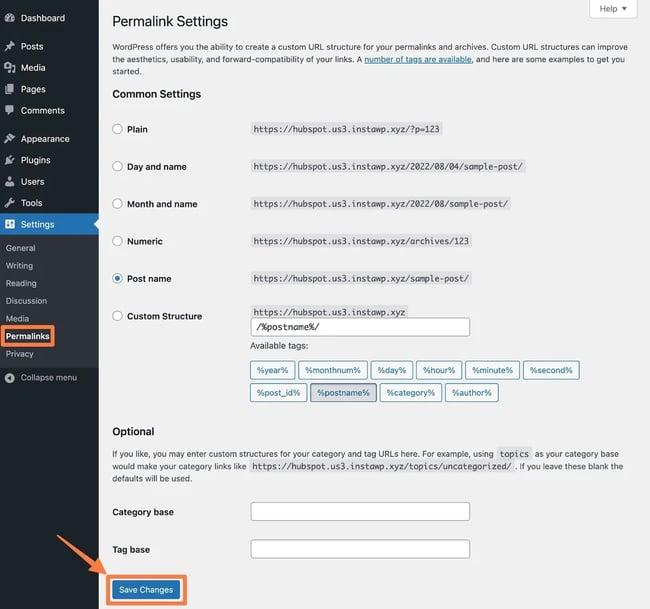This screenshot has height=609, width=650.
Task: Open the Settings menu item
Action: pos(49,224)
